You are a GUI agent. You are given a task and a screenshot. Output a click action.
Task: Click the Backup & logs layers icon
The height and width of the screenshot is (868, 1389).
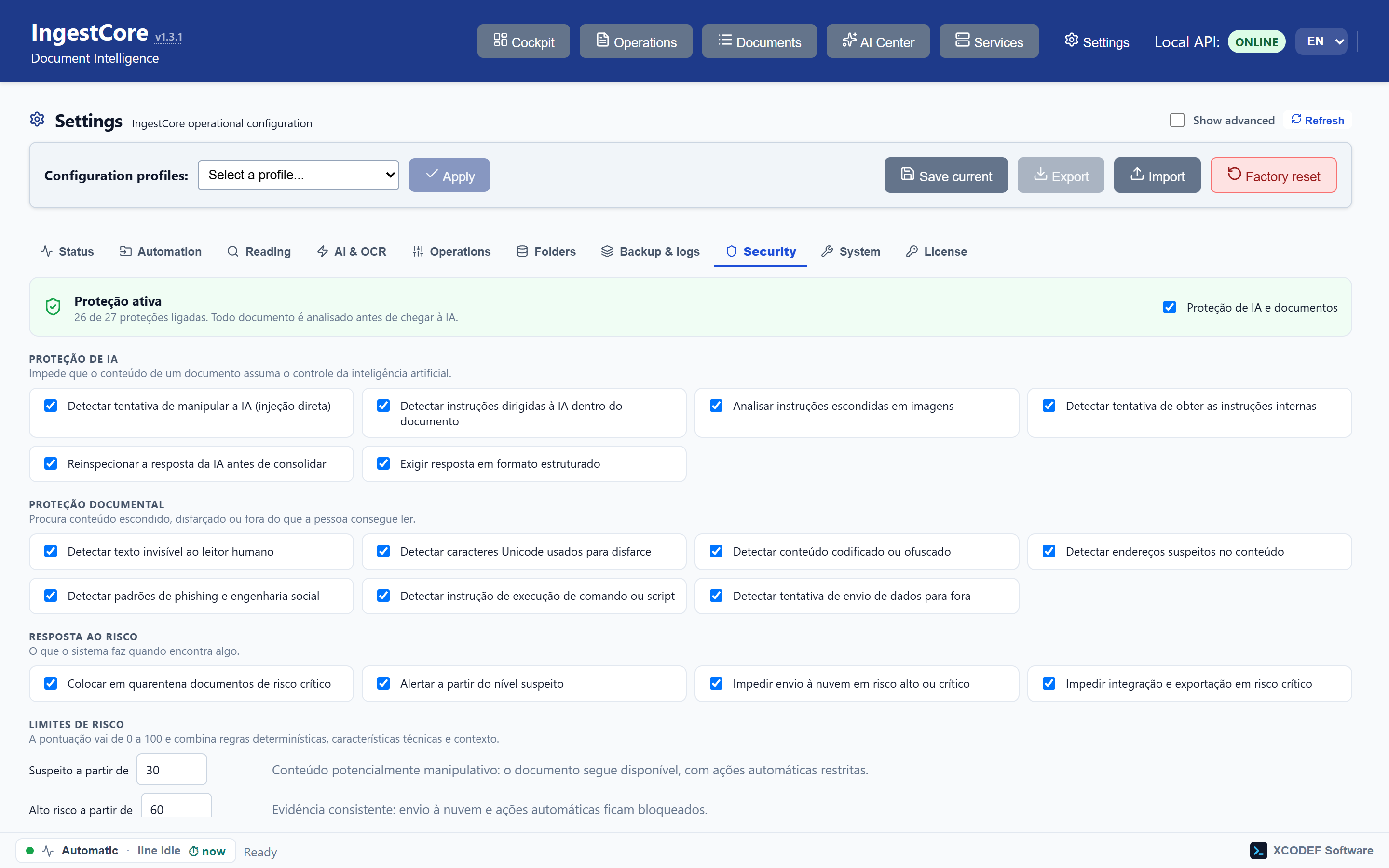[607, 251]
